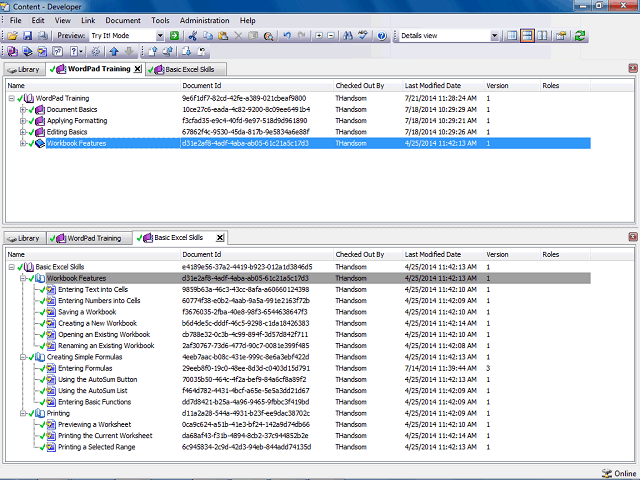Click the purple book new module icon

coord(12,51)
